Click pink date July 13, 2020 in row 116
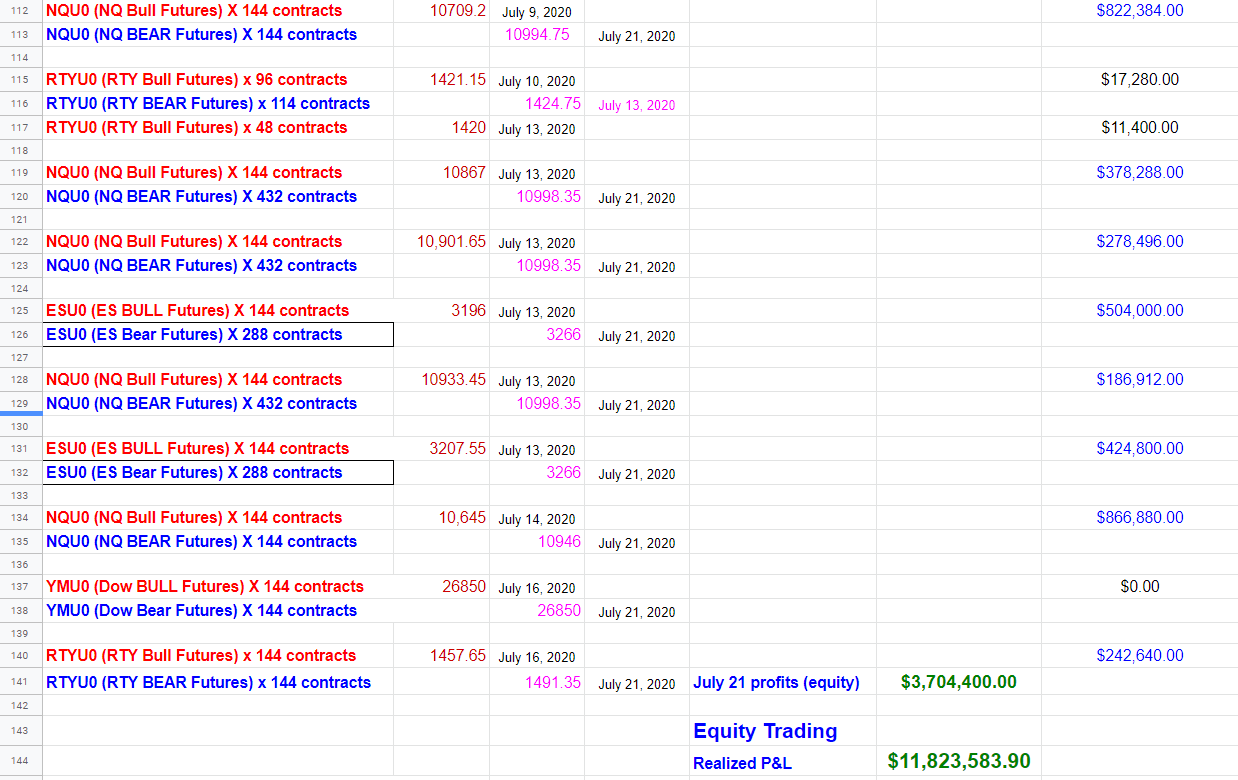This screenshot has width=1238, height=780. (637, 105)
